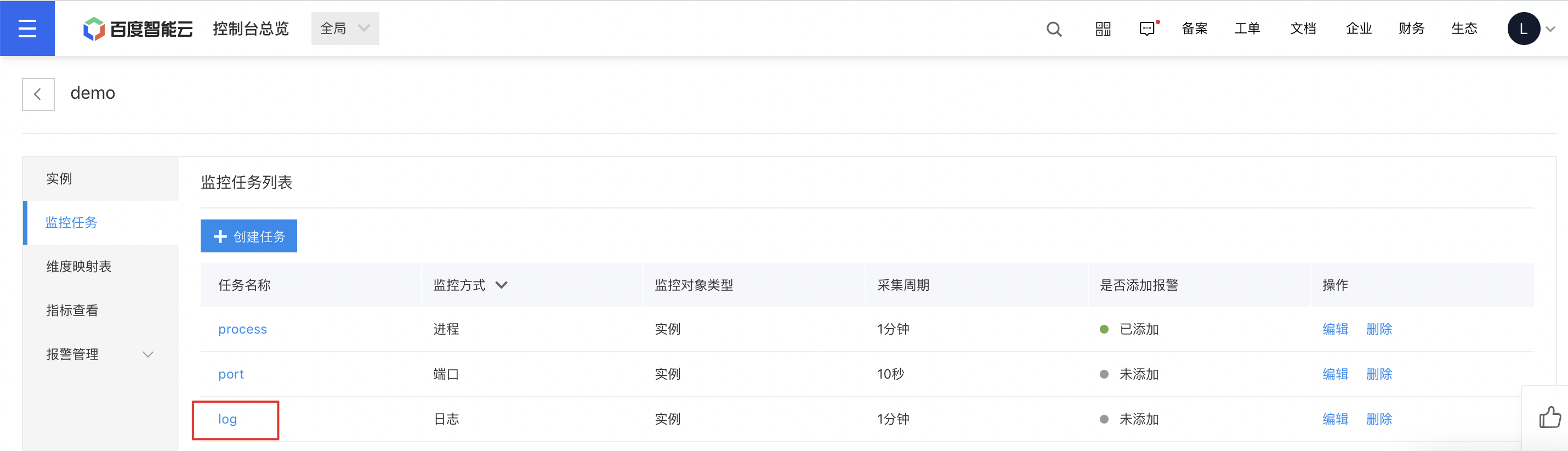The image size is (1568, 451).
Task: Open the hamburger navigation menu
Action: click(x=27, y=28)
